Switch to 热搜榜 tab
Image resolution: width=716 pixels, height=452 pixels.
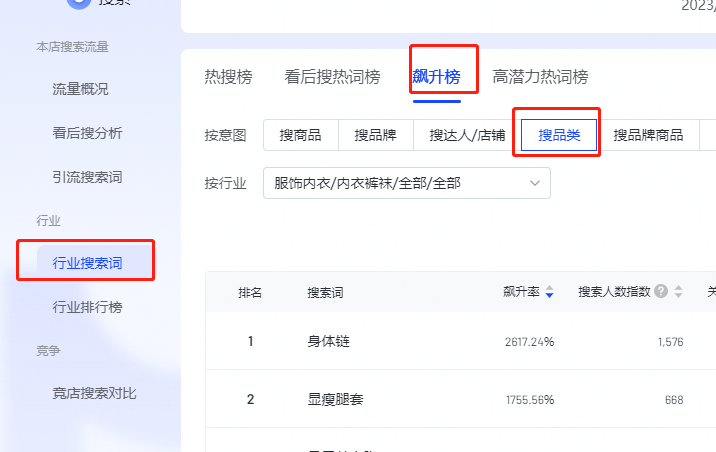(x=228, y=76)
